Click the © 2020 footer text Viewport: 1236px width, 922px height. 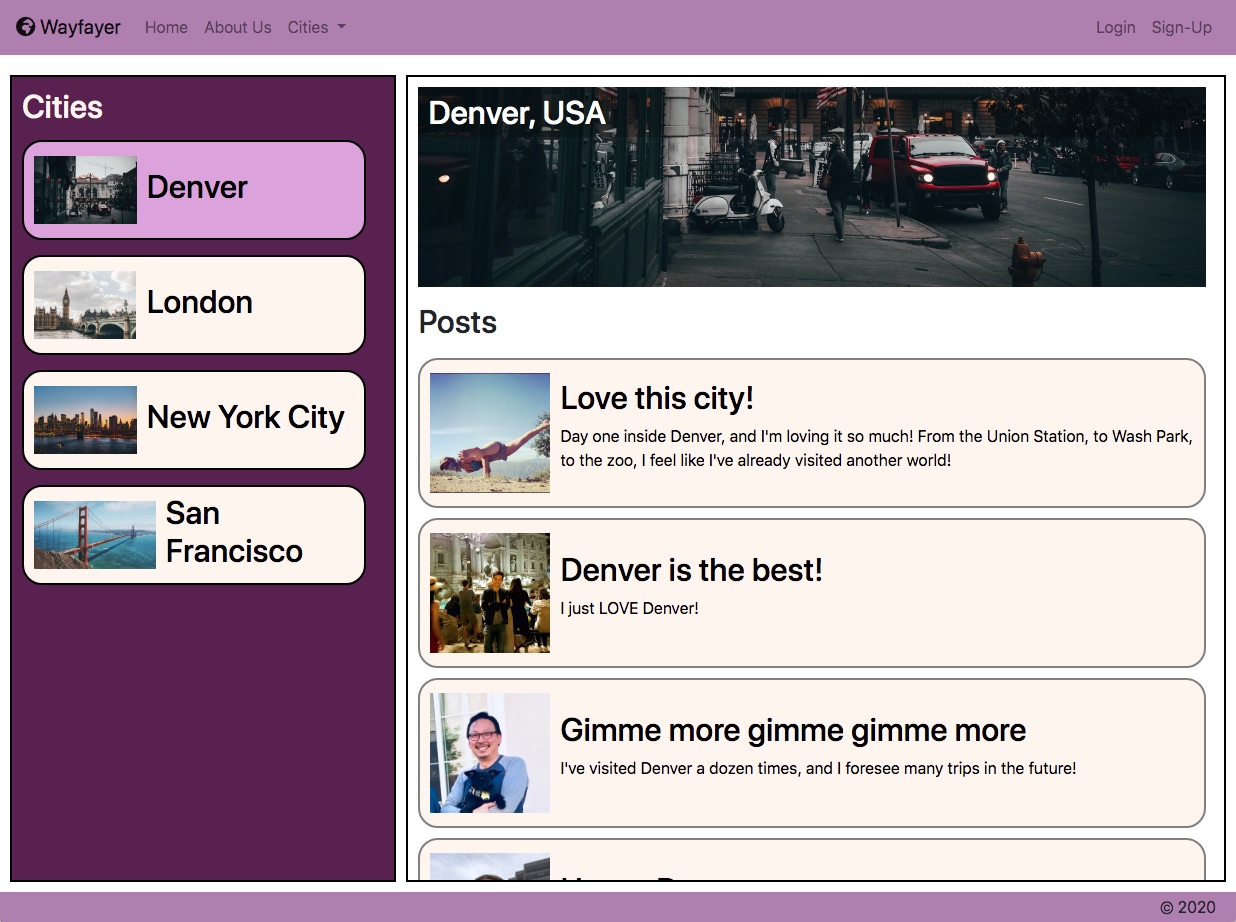(x=1188, y=907)
